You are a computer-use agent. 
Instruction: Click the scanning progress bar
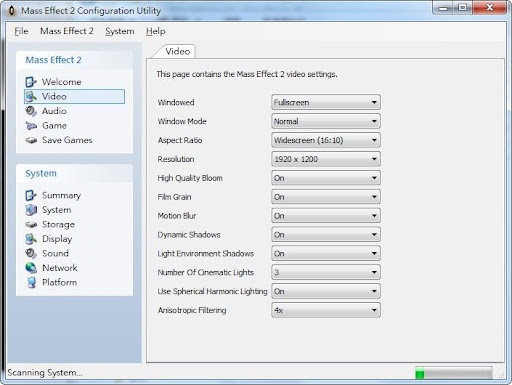[453, 373]
